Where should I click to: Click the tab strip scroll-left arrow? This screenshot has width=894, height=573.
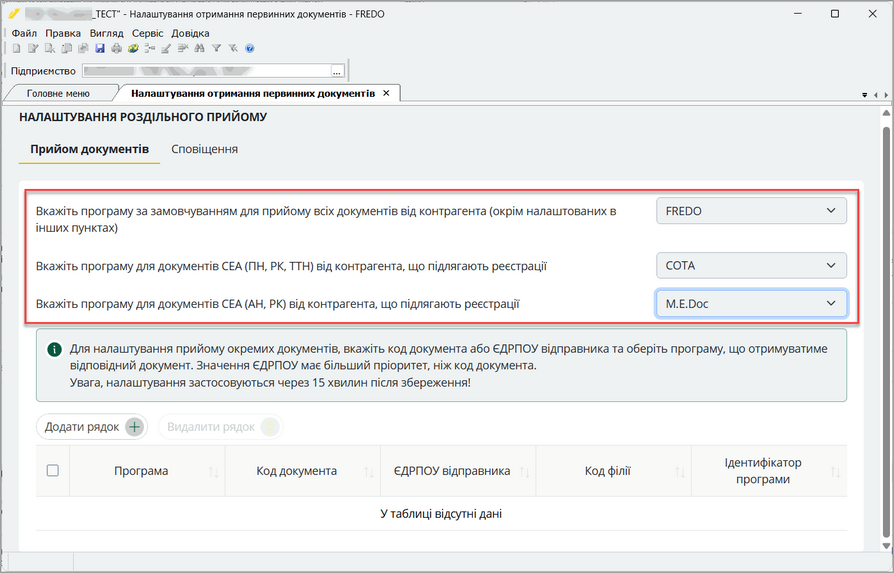click(x=876, y=95)
